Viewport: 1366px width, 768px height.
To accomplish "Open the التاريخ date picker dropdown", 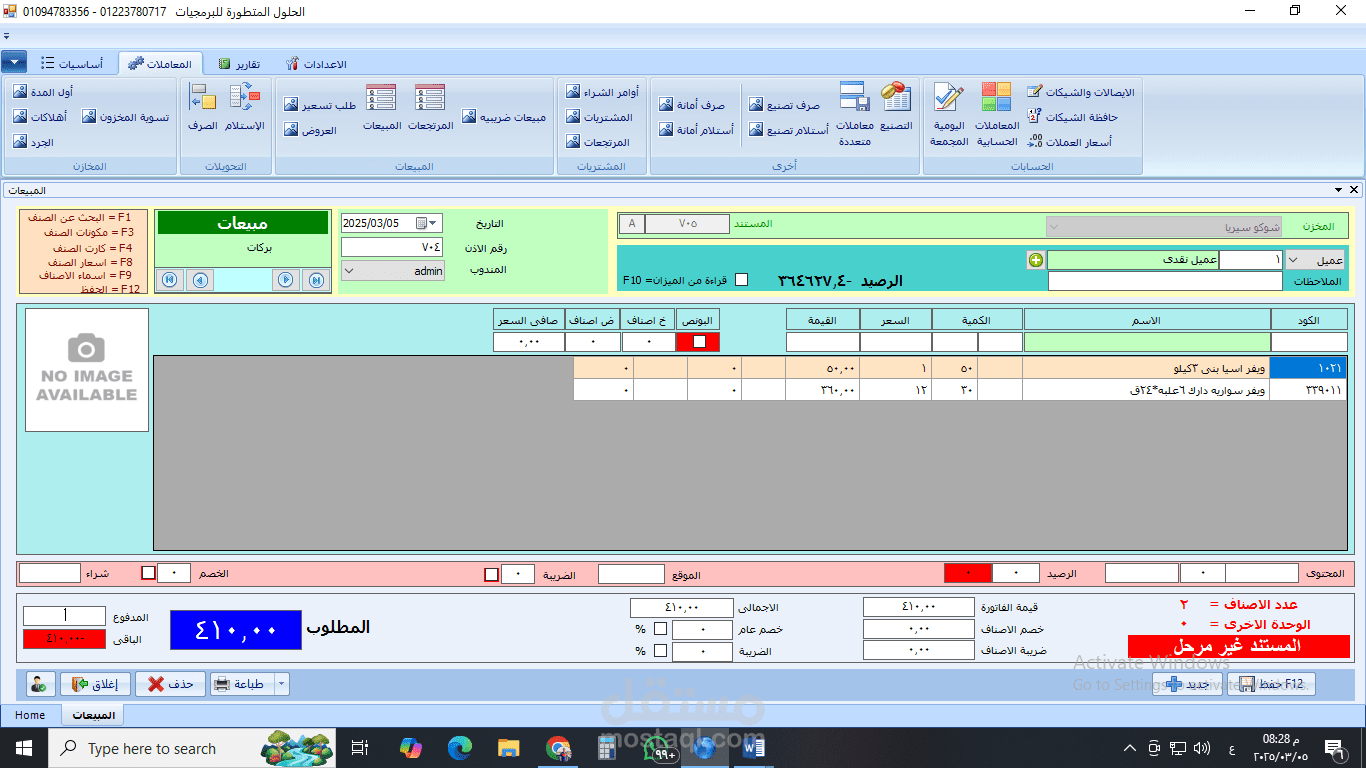I will tap(434, 223).
